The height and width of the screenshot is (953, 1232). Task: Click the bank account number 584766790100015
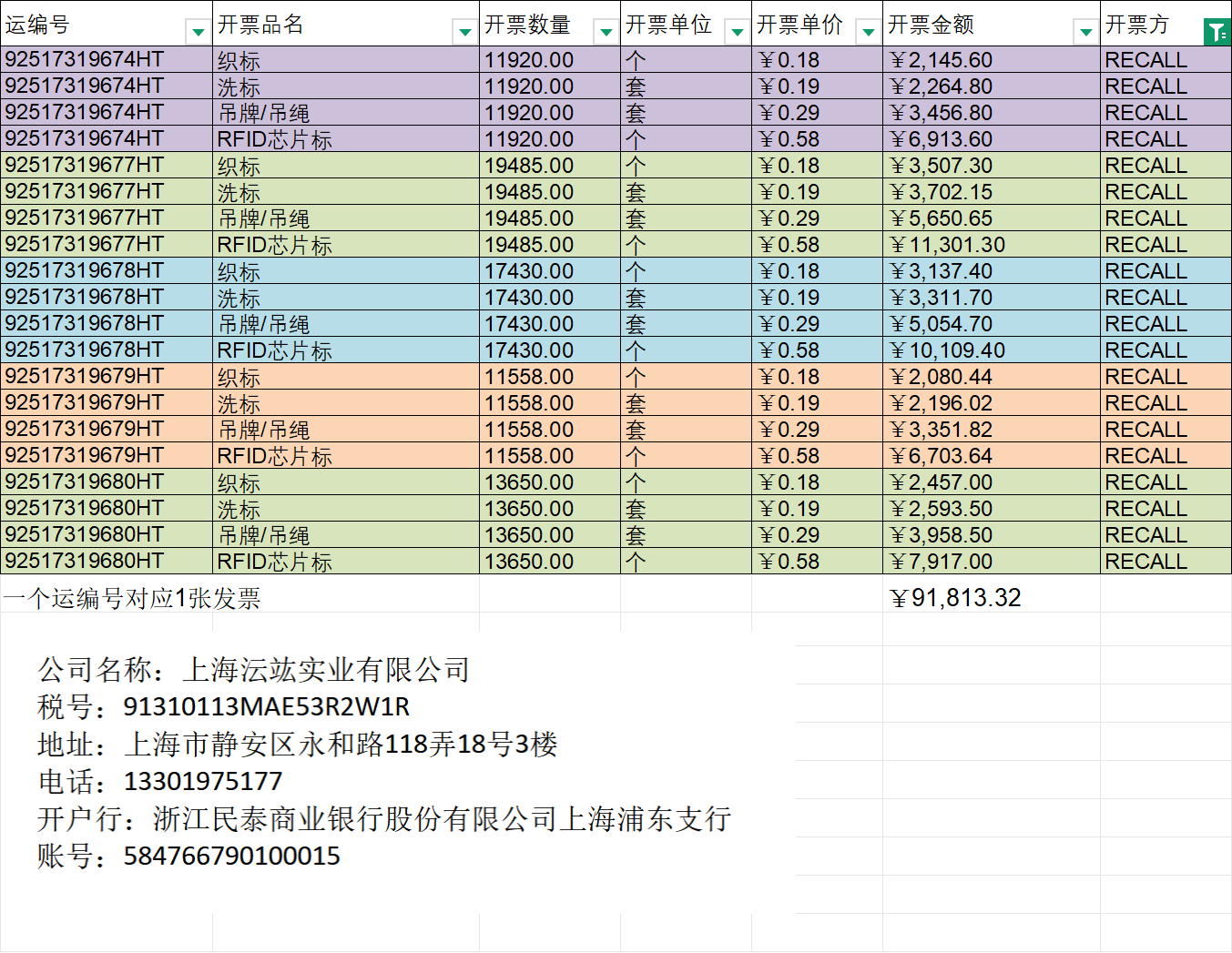pos(231,856)
